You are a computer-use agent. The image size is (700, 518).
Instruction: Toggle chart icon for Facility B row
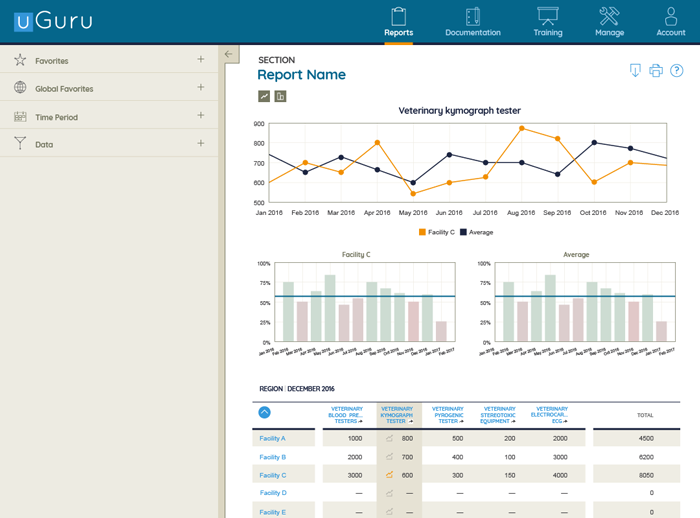point(390,457)
